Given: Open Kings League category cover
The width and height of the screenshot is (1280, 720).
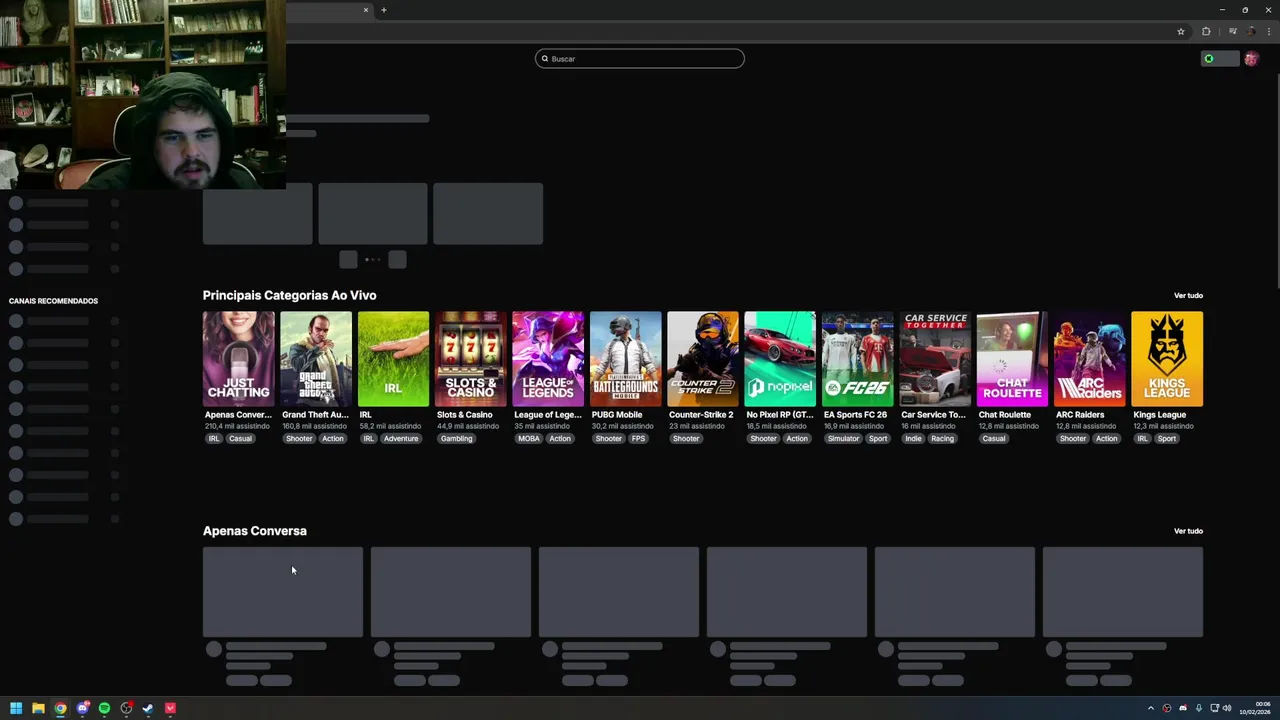Looking at the screenshot, I should pos(1167,359).
